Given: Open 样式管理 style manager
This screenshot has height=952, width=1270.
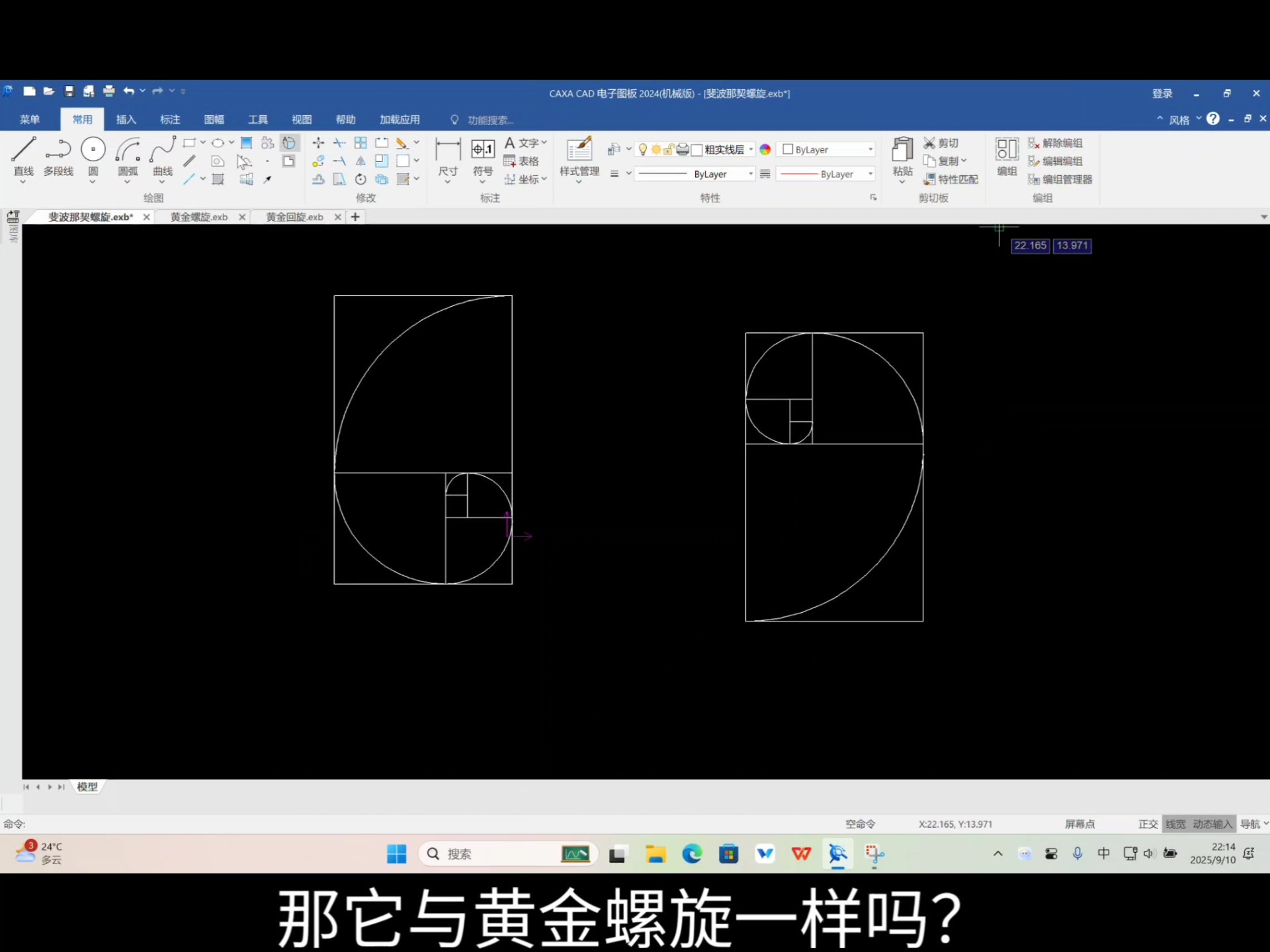Looking at the screenshot, I should [x=579, y=159].
